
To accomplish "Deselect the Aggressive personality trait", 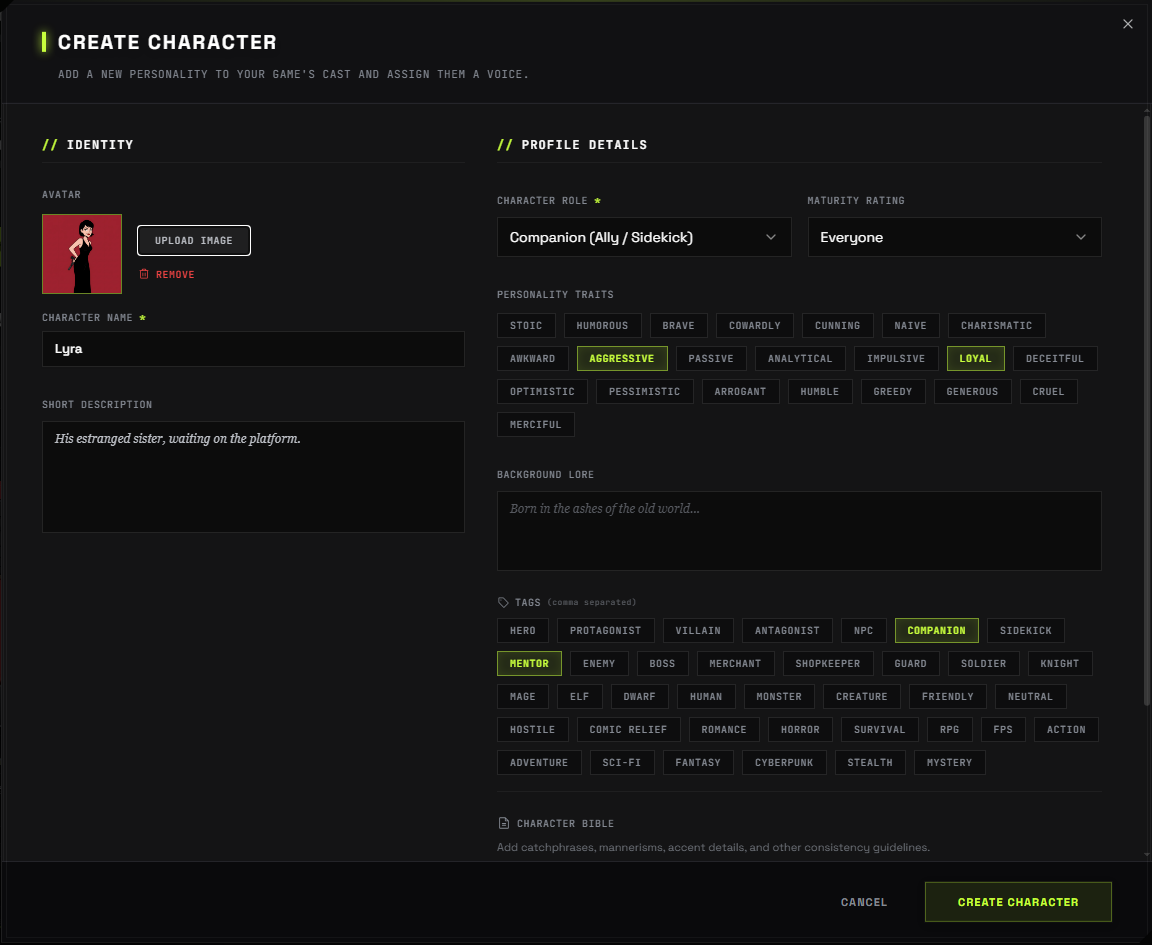I will [x=622, y=359].
